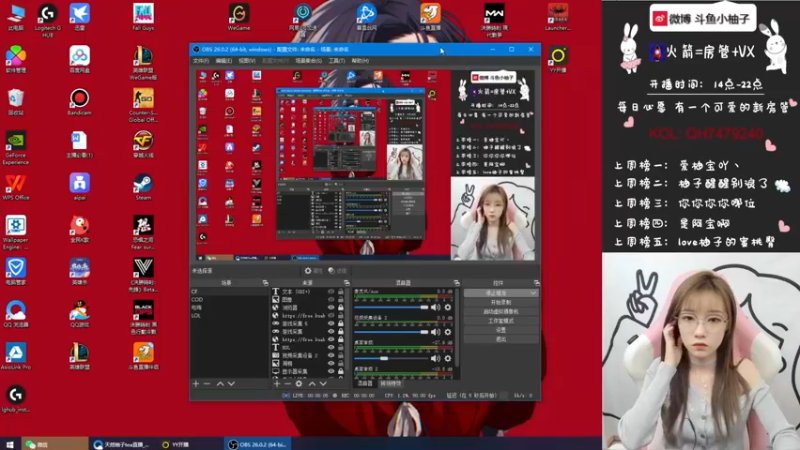The image size is (800, 450).
Task: Open GeForce Experience desktop icon
Action: pyautogui.click(x=16, y=148)
